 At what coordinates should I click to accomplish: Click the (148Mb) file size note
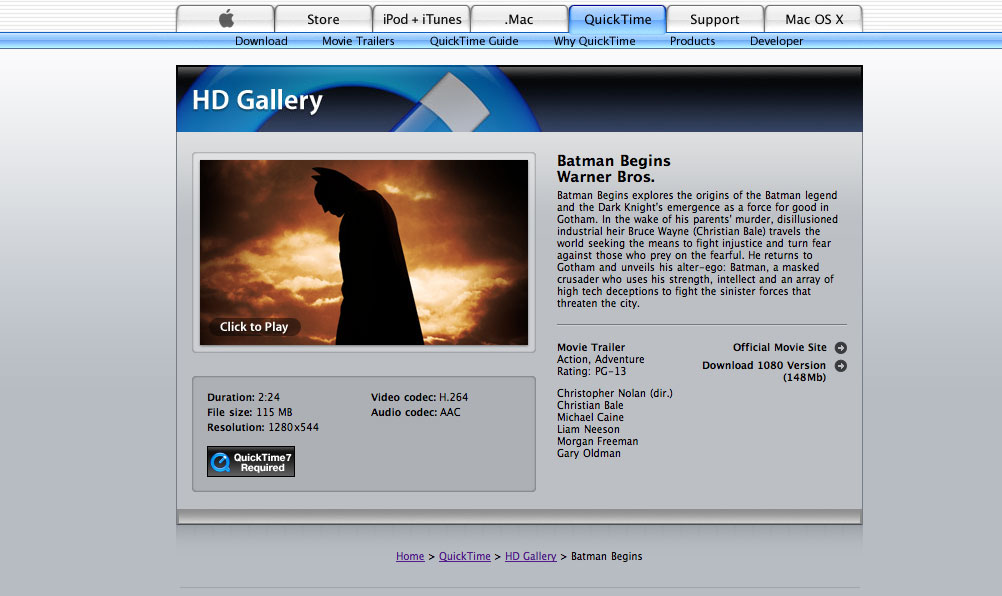point(805,378)
